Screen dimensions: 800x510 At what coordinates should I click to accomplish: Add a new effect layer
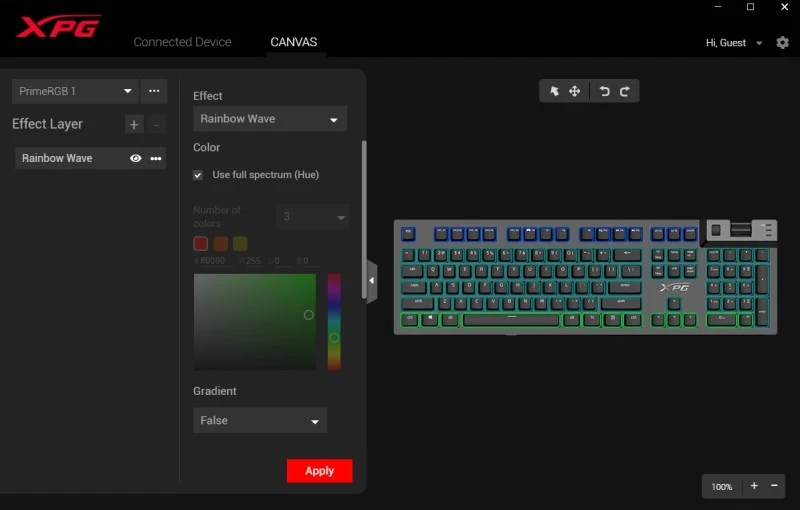(x=135, y=125)
